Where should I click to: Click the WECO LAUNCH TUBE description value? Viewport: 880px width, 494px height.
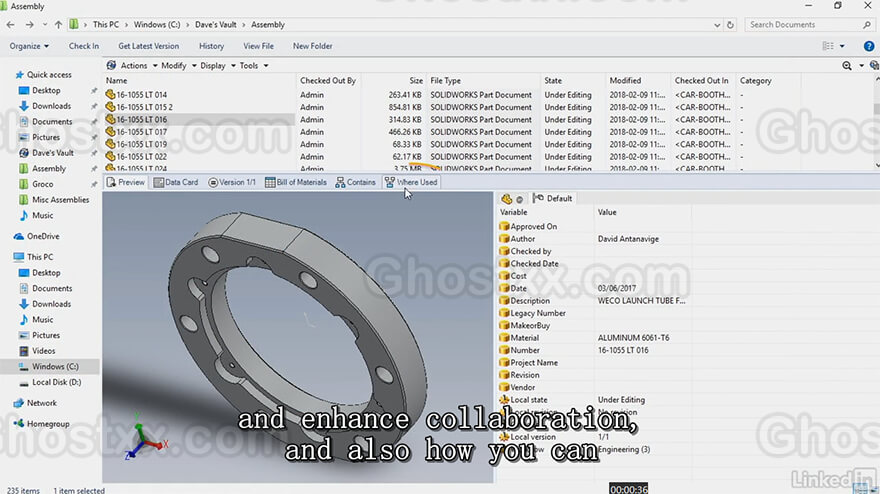coord(641,301)
